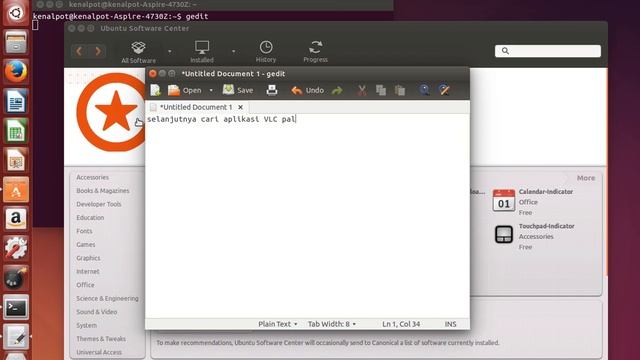Click the Ln 1, Col 34 status text
Viewport: 640px width, 360px height.
point(401,324)
